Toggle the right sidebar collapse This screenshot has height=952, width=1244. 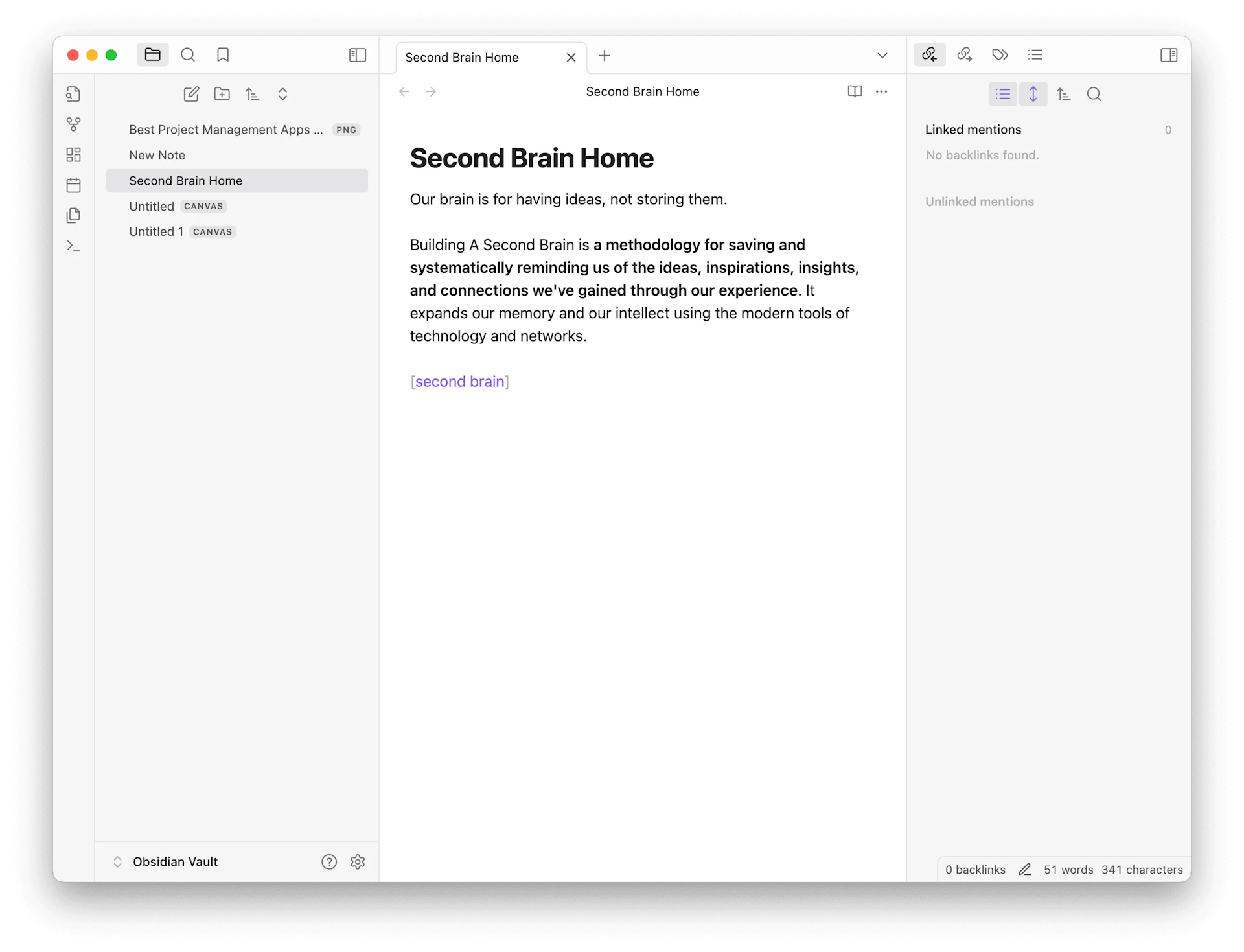1169,55
